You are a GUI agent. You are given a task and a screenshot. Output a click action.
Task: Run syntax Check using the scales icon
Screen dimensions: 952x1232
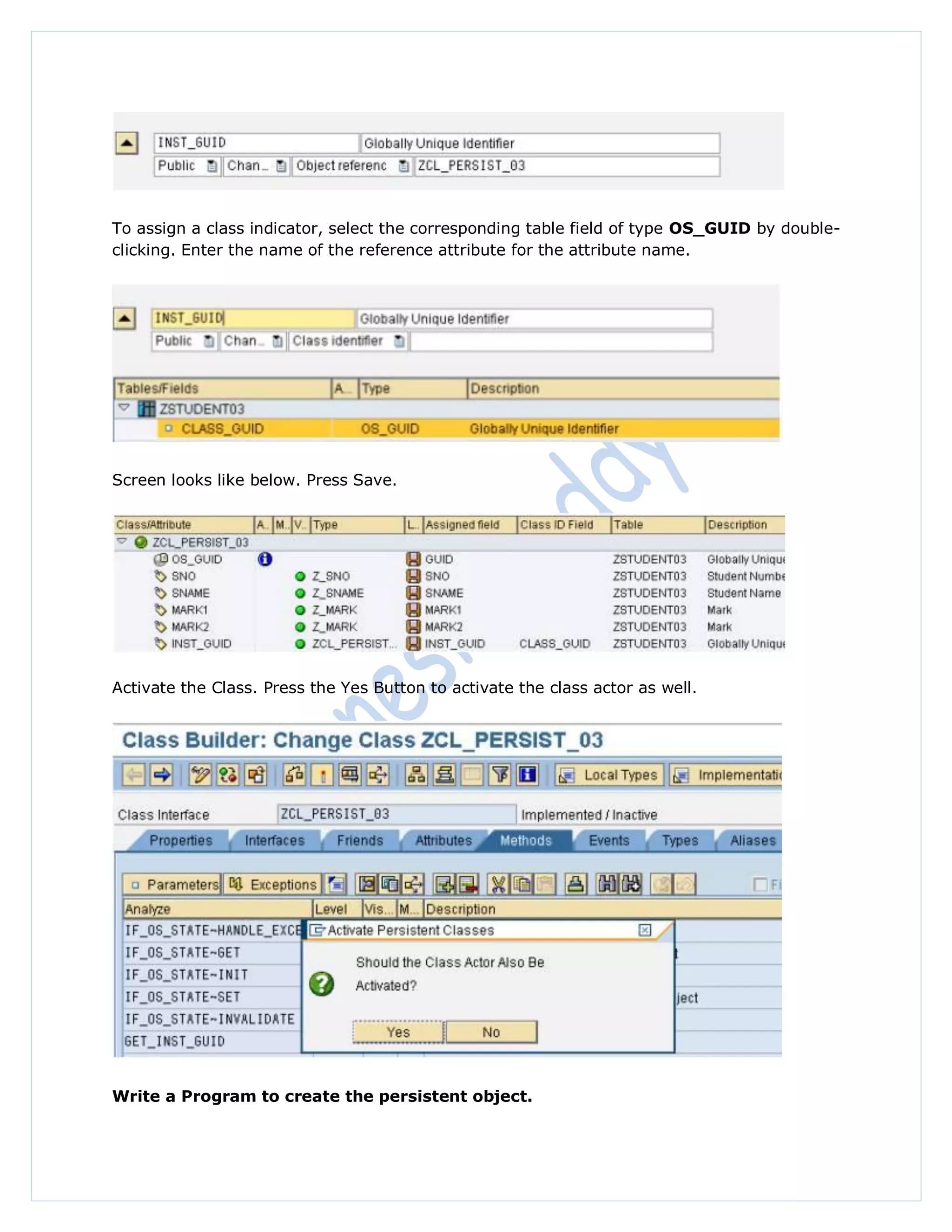coord(294,775)
